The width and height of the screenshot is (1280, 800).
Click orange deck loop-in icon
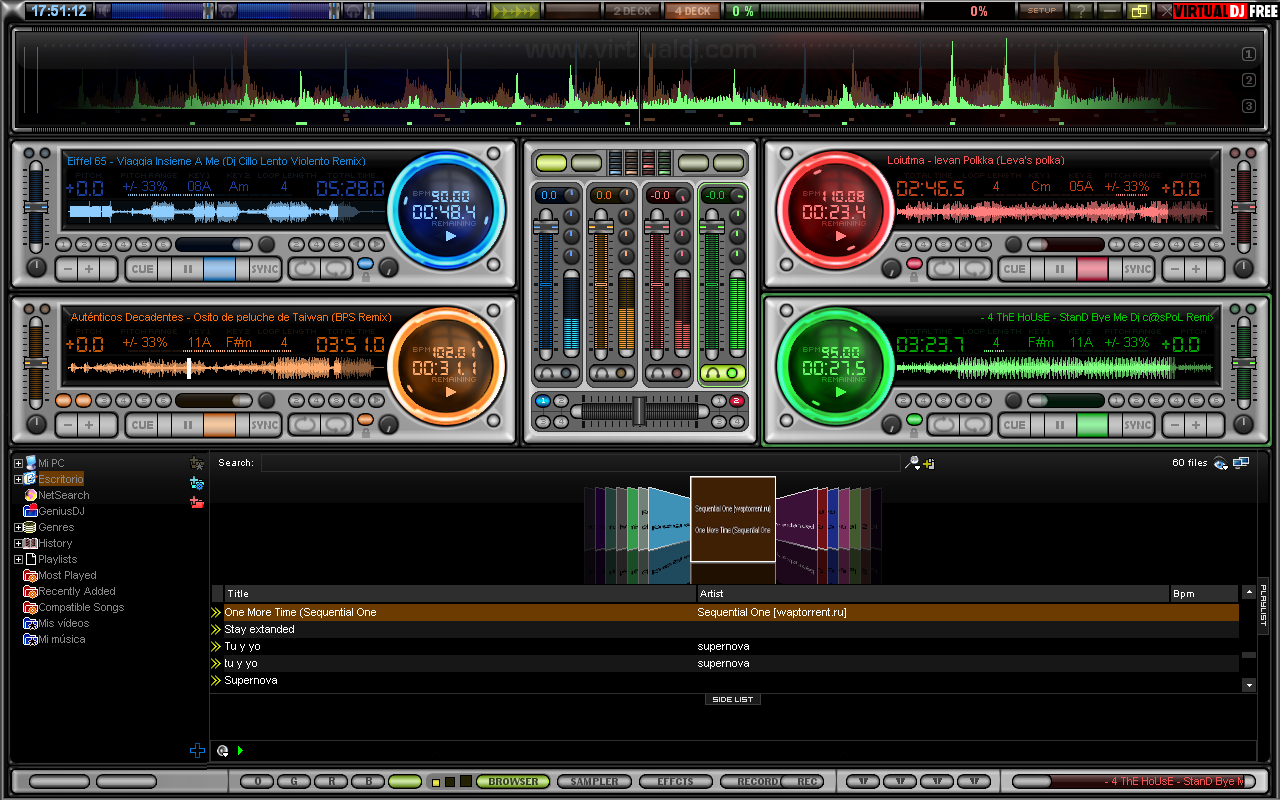point(305,425)
